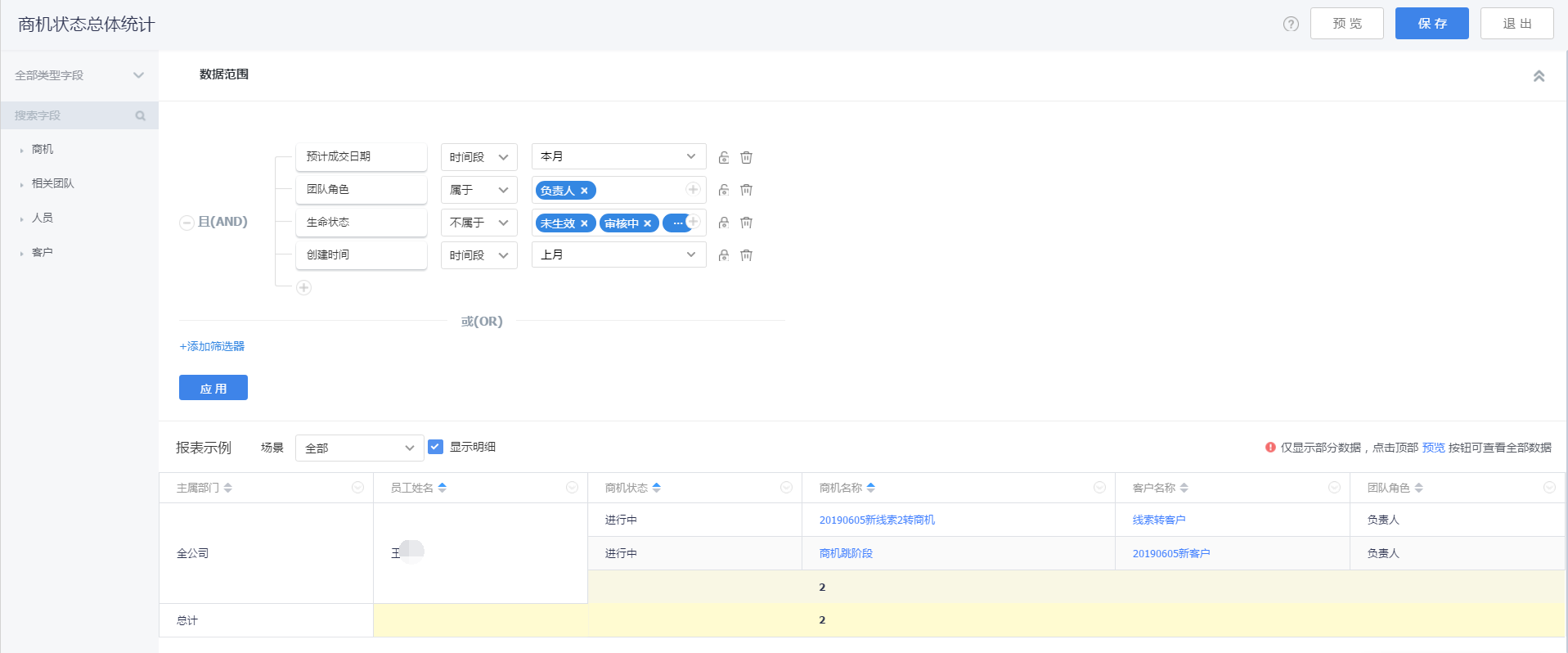Sort by 主属部门 column

(x=227, y=488)
